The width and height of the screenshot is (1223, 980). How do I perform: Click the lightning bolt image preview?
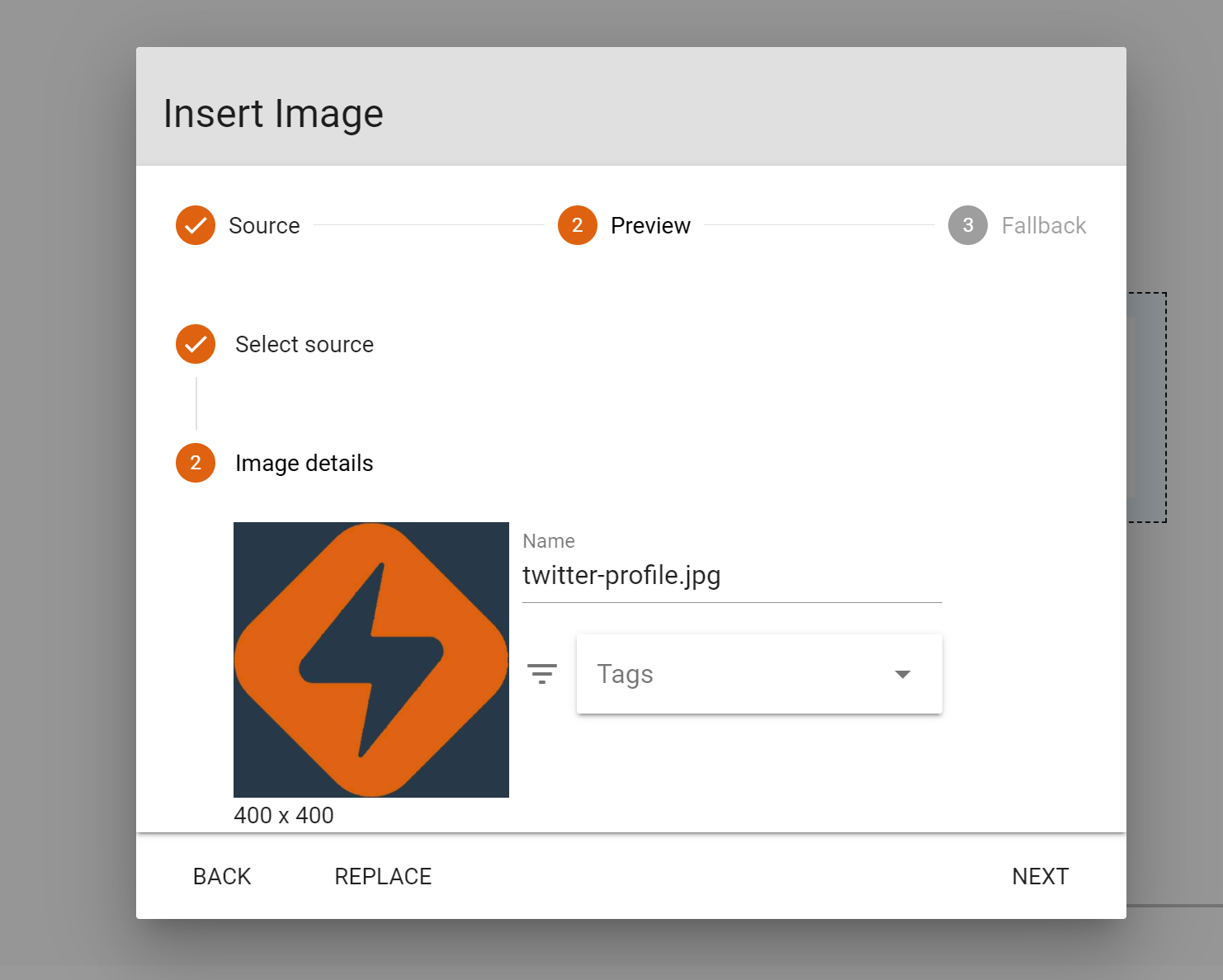tap(371, 660)
